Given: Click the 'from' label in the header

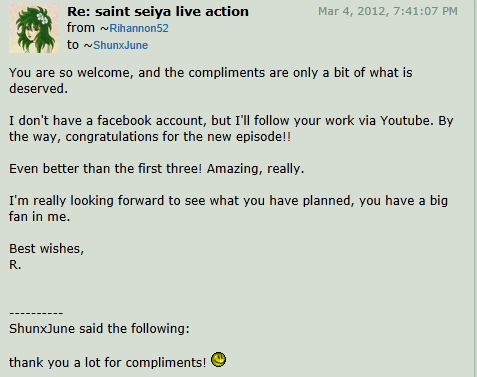Looking at the screenshot, I should point(81,28).
